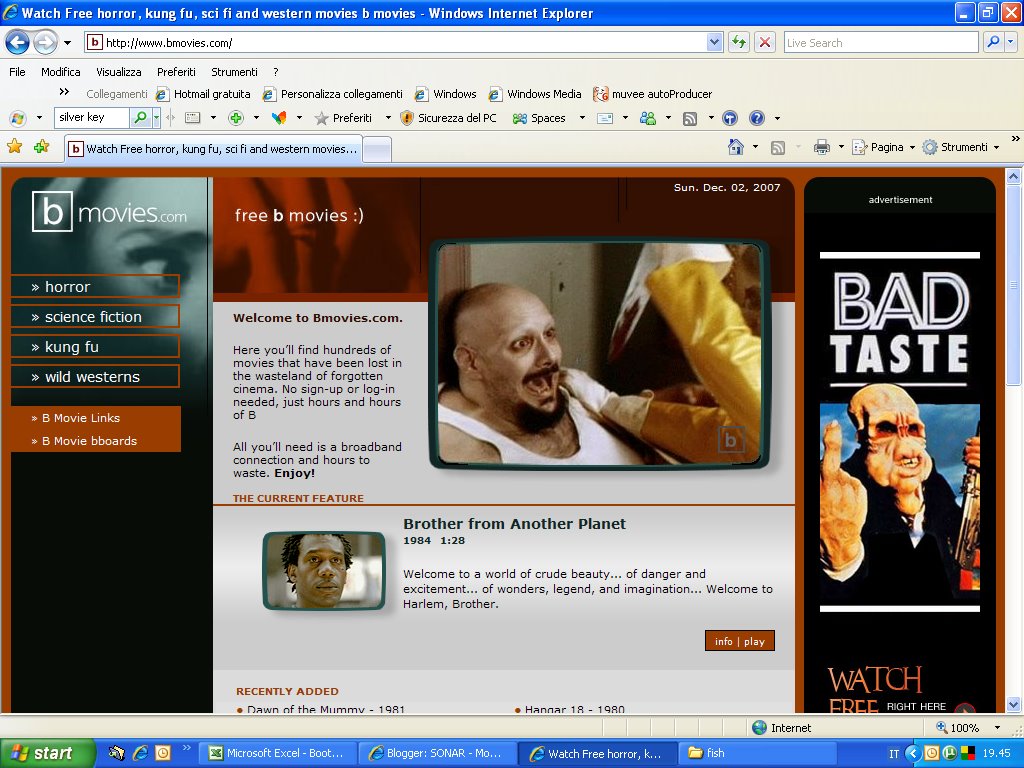Viewport: 1024px width, 768px height.
Task: Click the green plus toolbar icon
Action: (236, 118)
